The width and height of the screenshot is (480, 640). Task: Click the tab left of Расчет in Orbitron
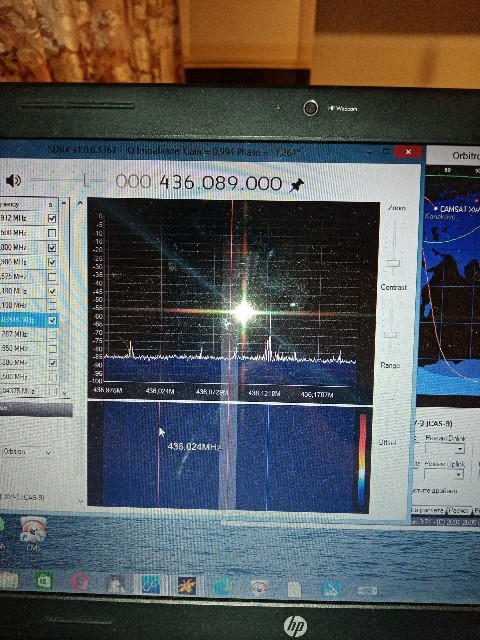tap(427, 510)
